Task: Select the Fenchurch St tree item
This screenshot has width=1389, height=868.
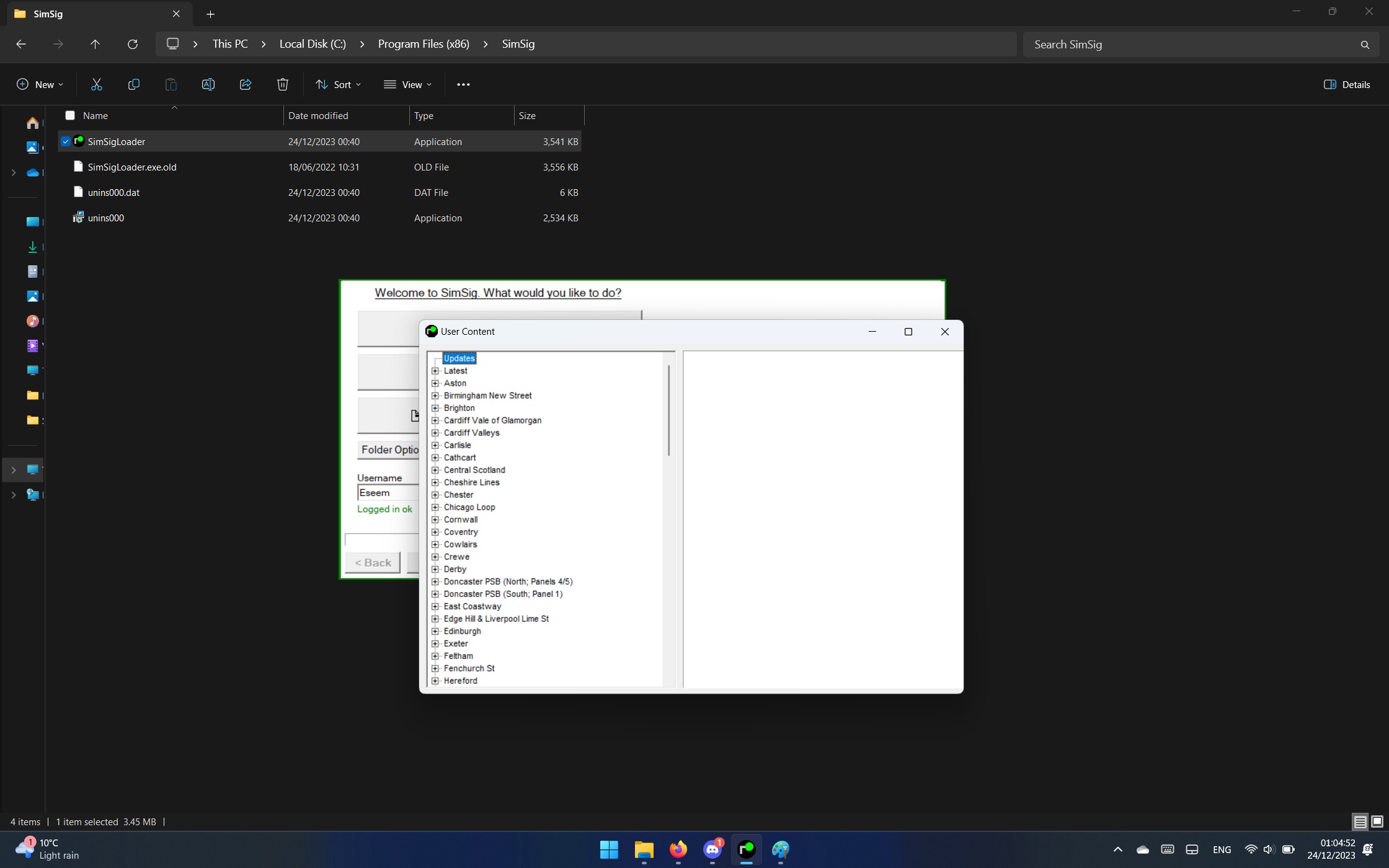Action: 469,668
